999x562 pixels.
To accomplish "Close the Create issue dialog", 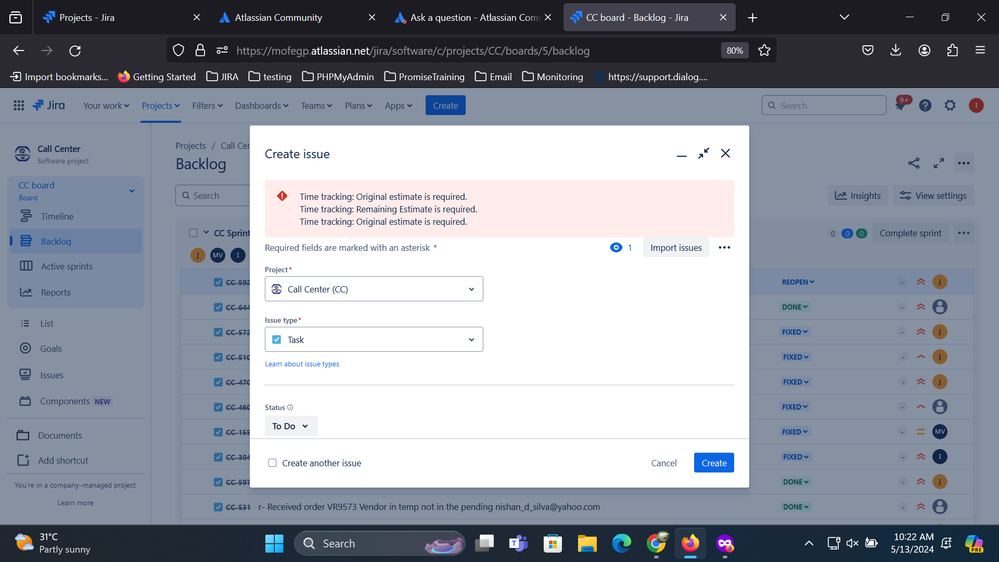I will pos(725,154).
